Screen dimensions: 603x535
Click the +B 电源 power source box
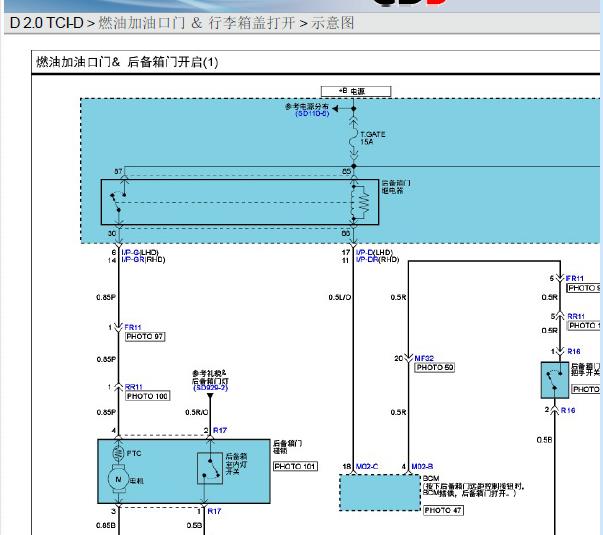[356, 91]
